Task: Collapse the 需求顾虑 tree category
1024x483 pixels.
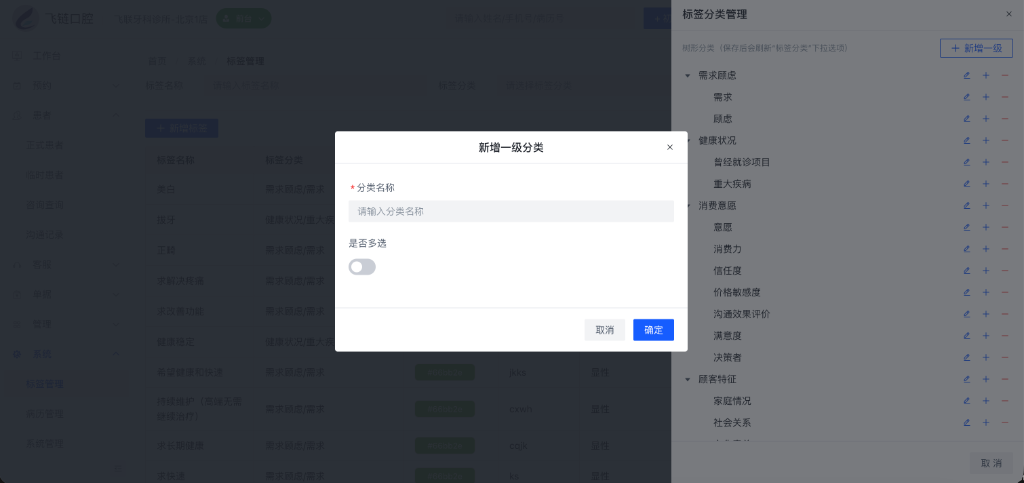Action: pos(687,76)
